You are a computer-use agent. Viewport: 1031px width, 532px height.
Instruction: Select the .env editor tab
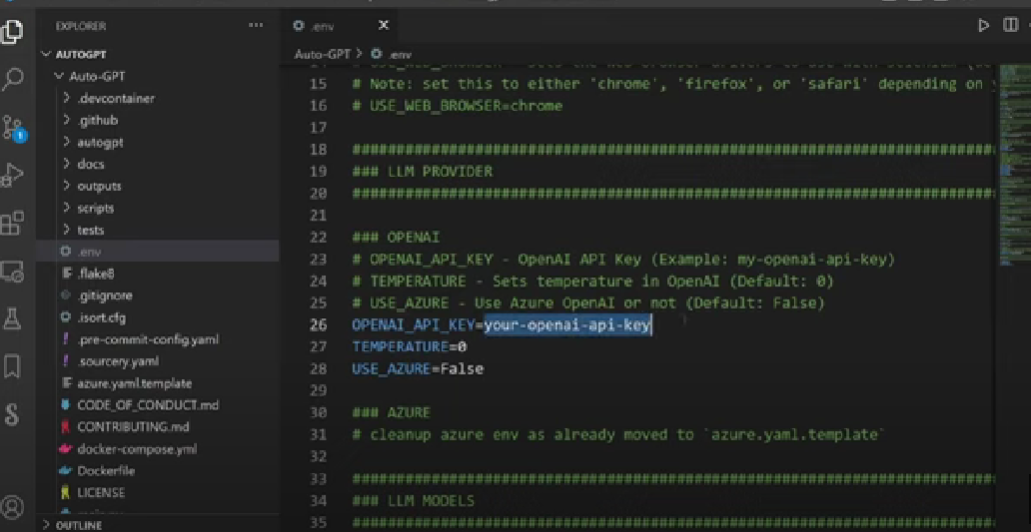point(339,26)
